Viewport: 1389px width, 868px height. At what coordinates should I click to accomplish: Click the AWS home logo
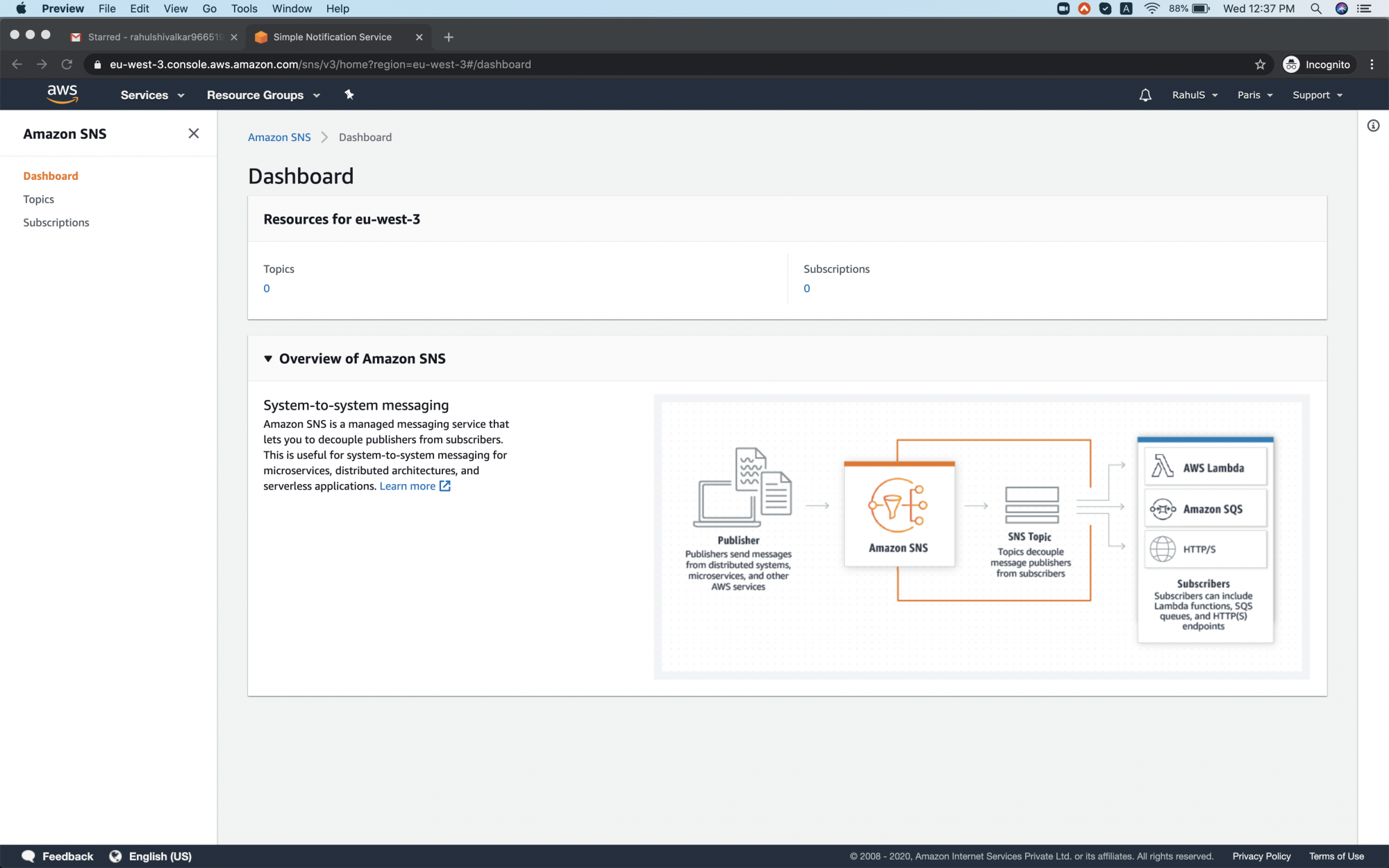point(63,94)
